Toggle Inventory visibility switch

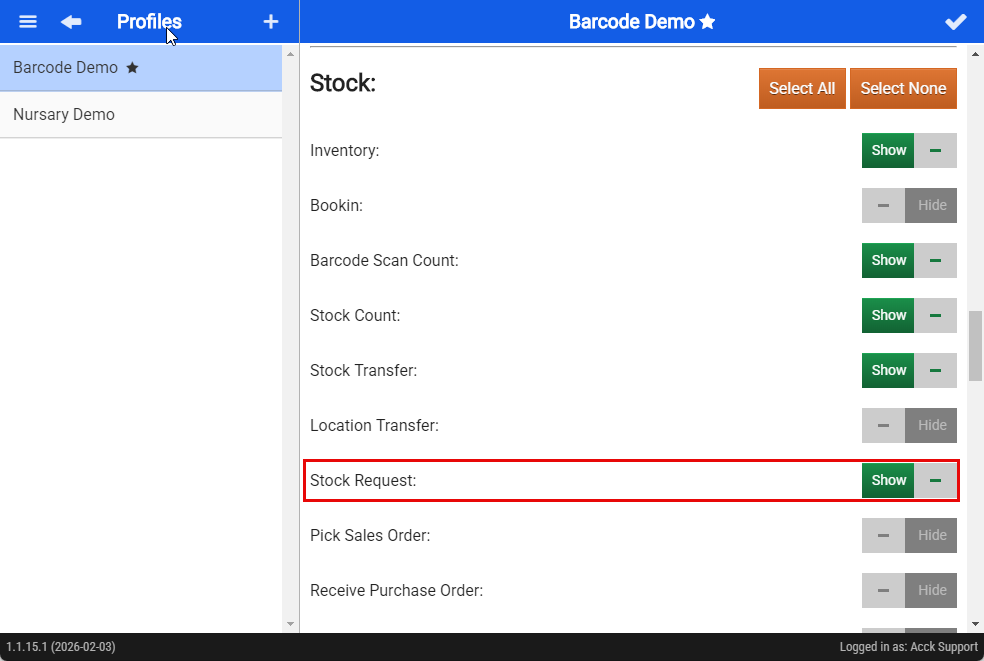pos(909,150)
